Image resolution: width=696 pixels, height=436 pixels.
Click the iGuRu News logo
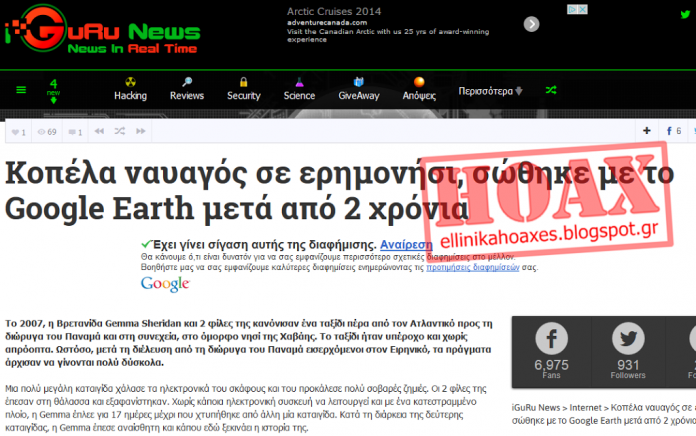click(x=103, y=30)
